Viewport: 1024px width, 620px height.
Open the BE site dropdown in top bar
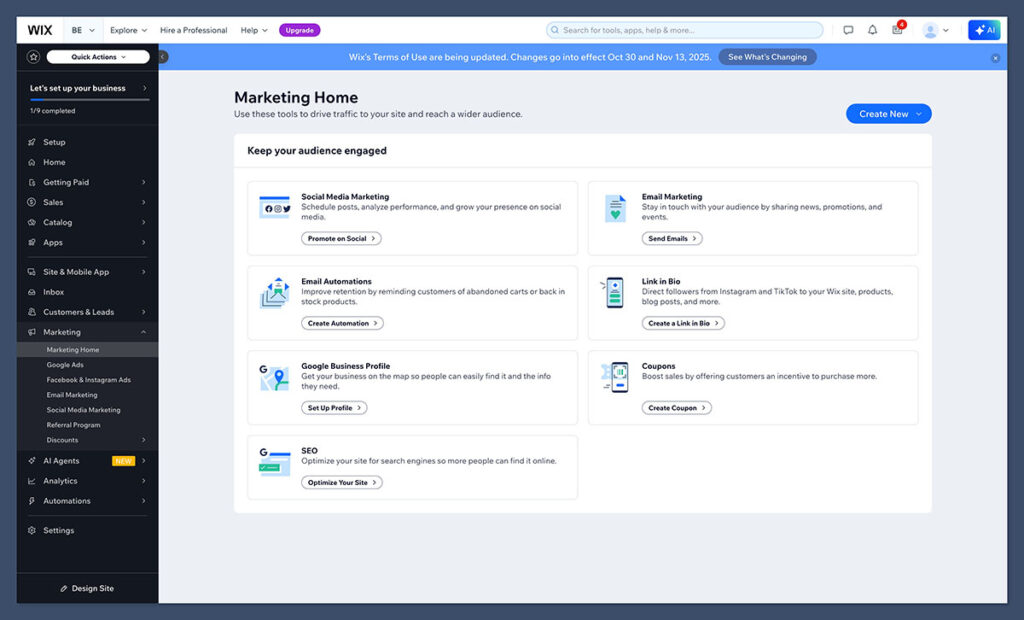point(83,29)
